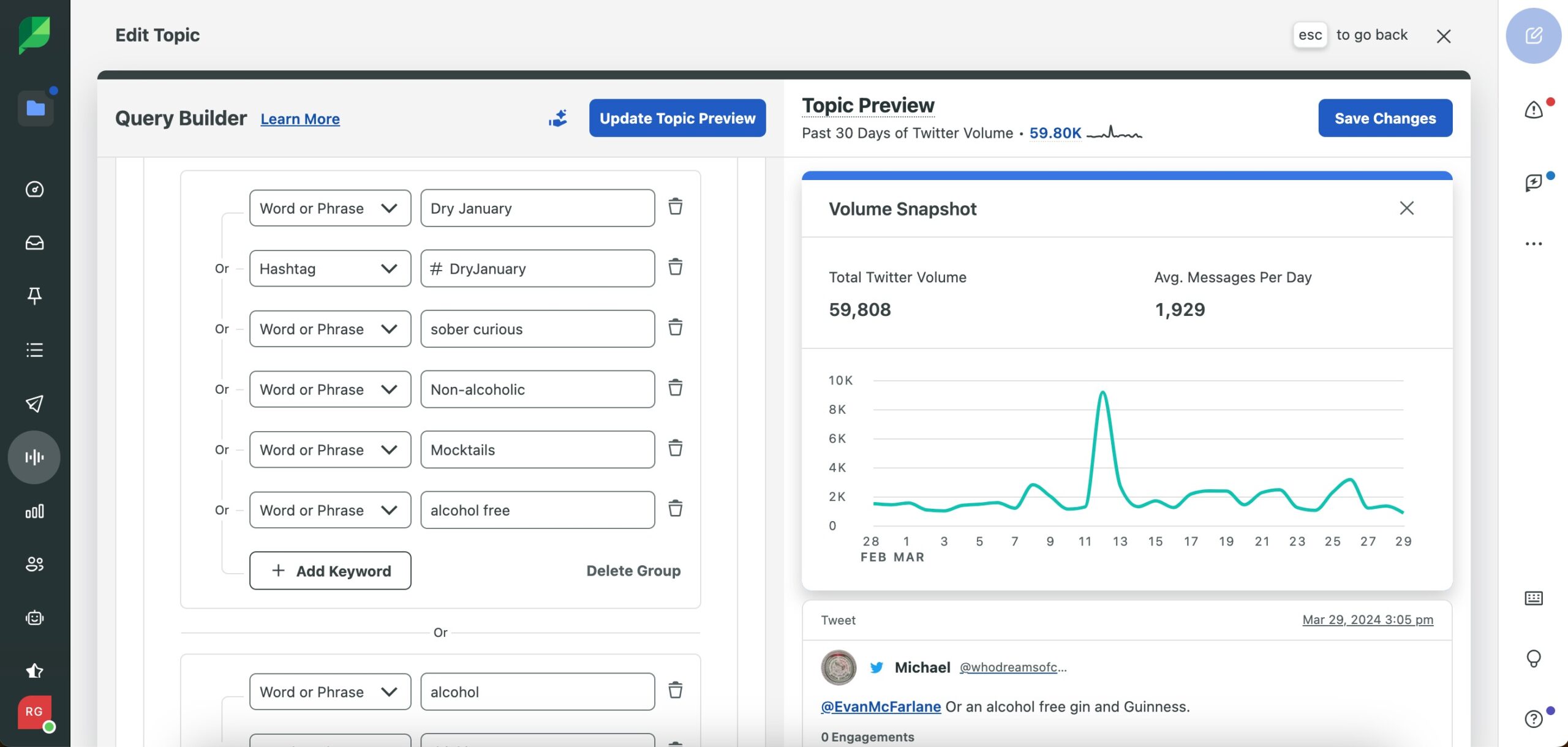The image size is (1568, 747).
Task: Click the esc key hint
Action: pyautogui.click(x=1310, y=35)
